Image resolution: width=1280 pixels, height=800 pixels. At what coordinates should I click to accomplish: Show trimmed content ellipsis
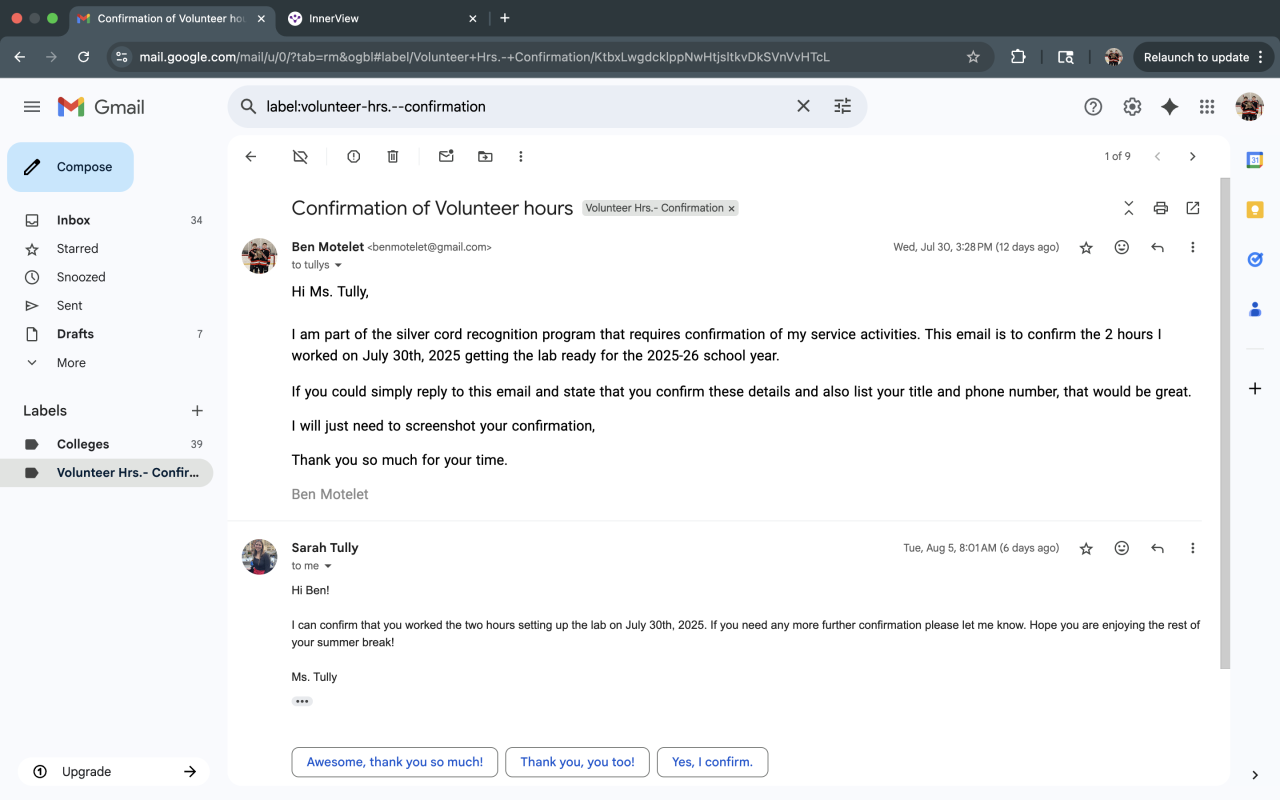coord(302,701)
